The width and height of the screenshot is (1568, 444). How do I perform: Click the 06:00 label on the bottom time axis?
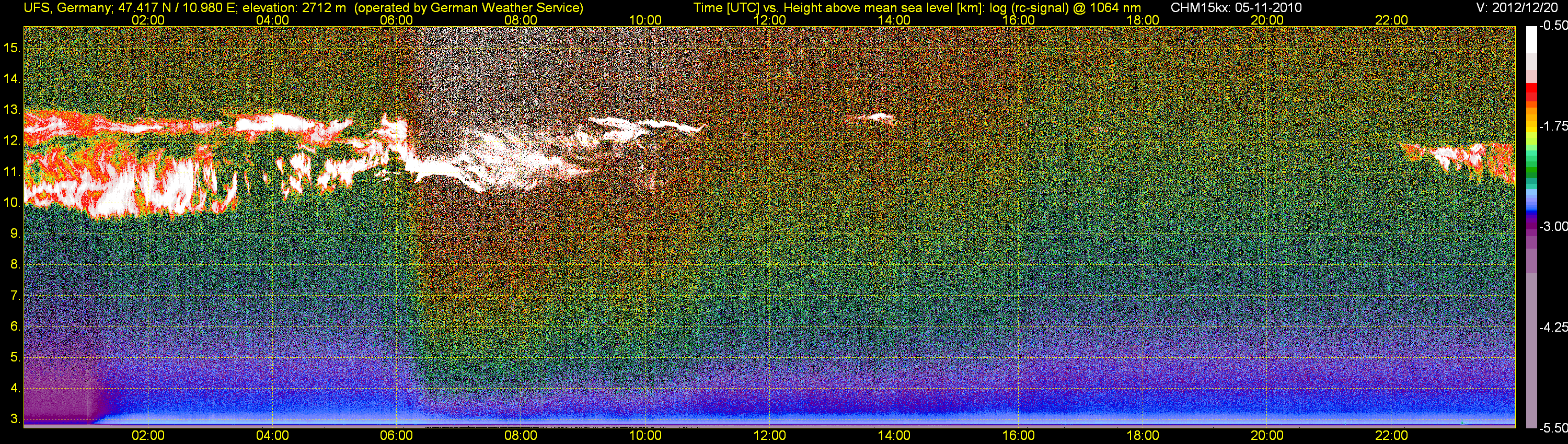click(396, 436)
